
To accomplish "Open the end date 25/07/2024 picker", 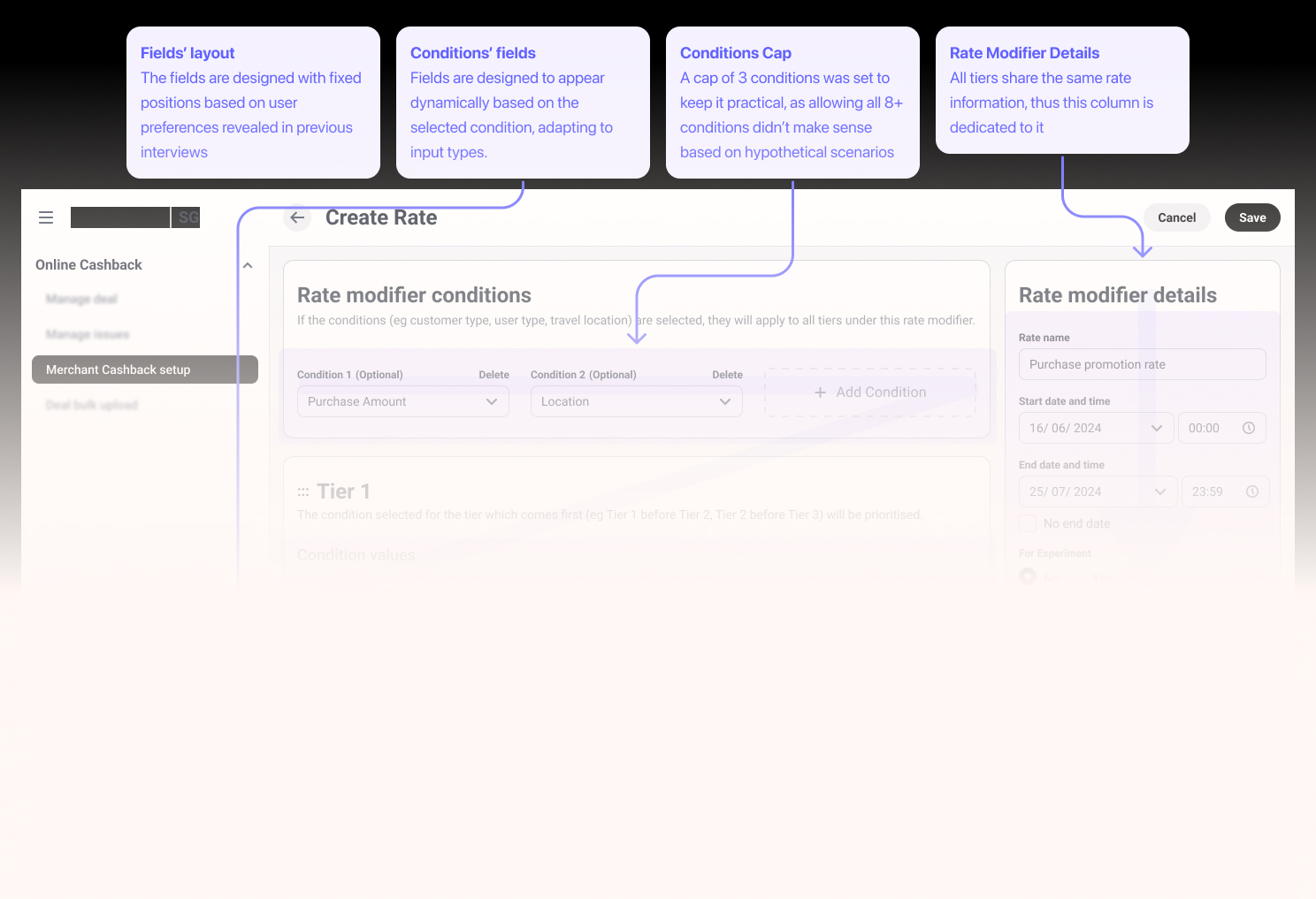I will coord(1098,491).
